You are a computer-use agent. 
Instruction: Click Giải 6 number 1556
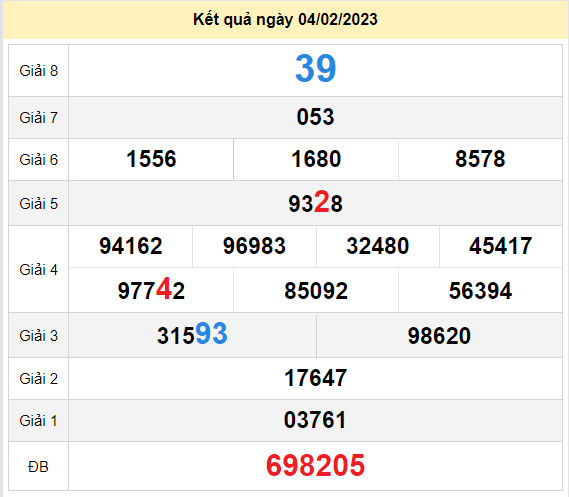[151, 159]
